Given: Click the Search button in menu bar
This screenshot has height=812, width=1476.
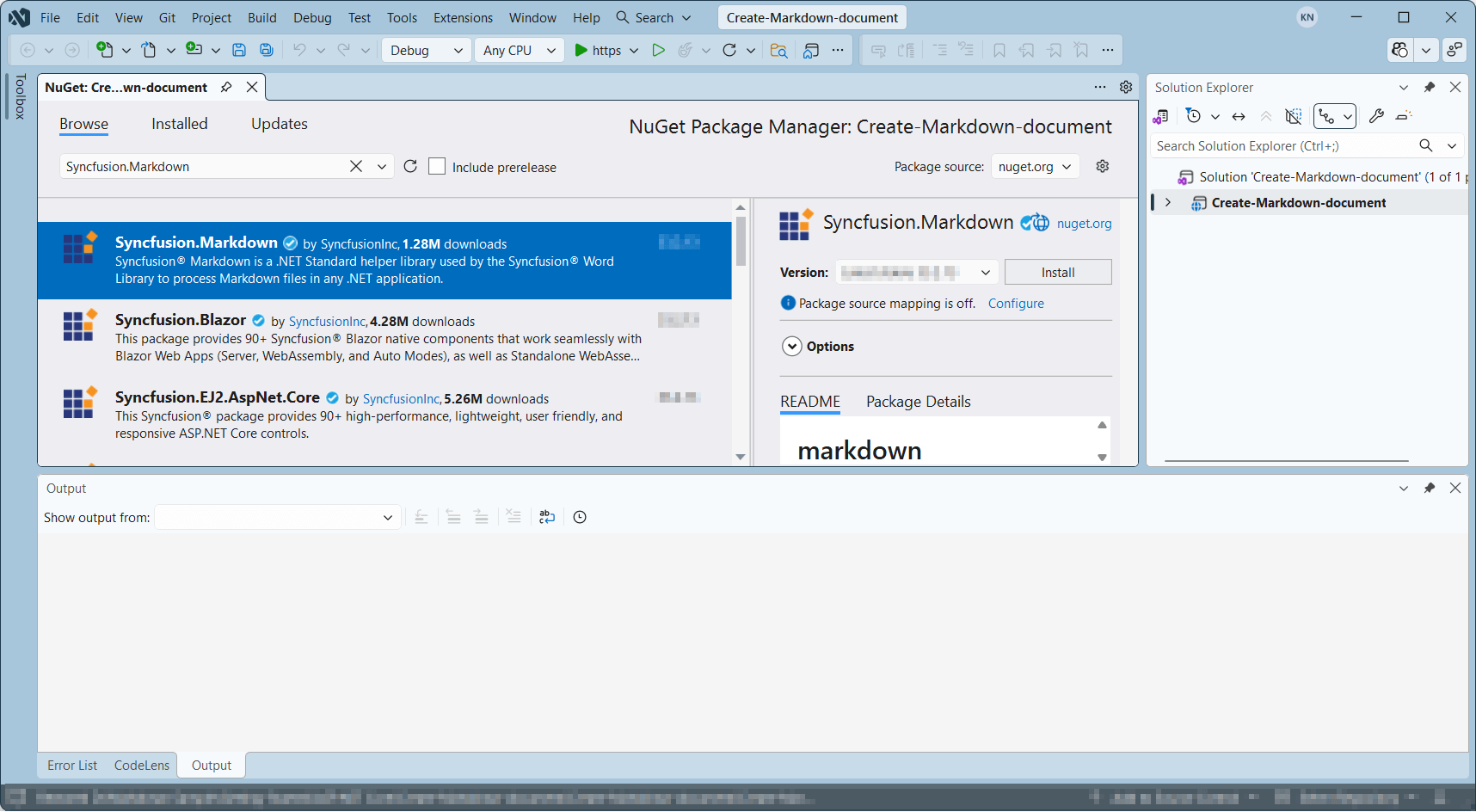Looking at the screenshot, I should click(655, 17).
